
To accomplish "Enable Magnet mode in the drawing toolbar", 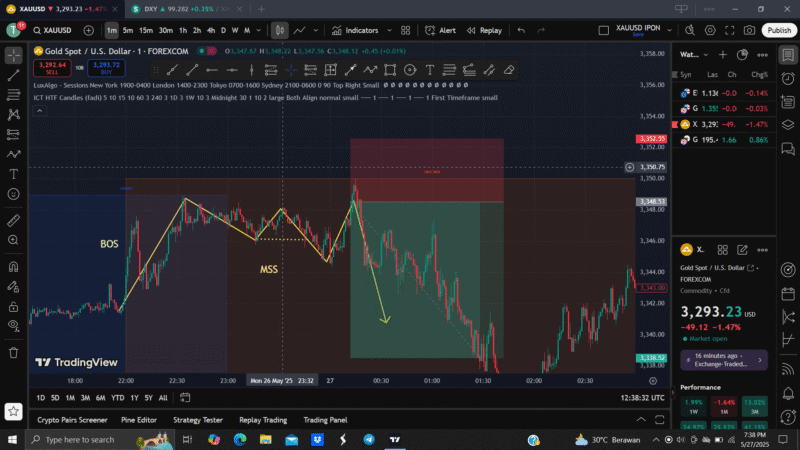I will click(x=14, y=266).
